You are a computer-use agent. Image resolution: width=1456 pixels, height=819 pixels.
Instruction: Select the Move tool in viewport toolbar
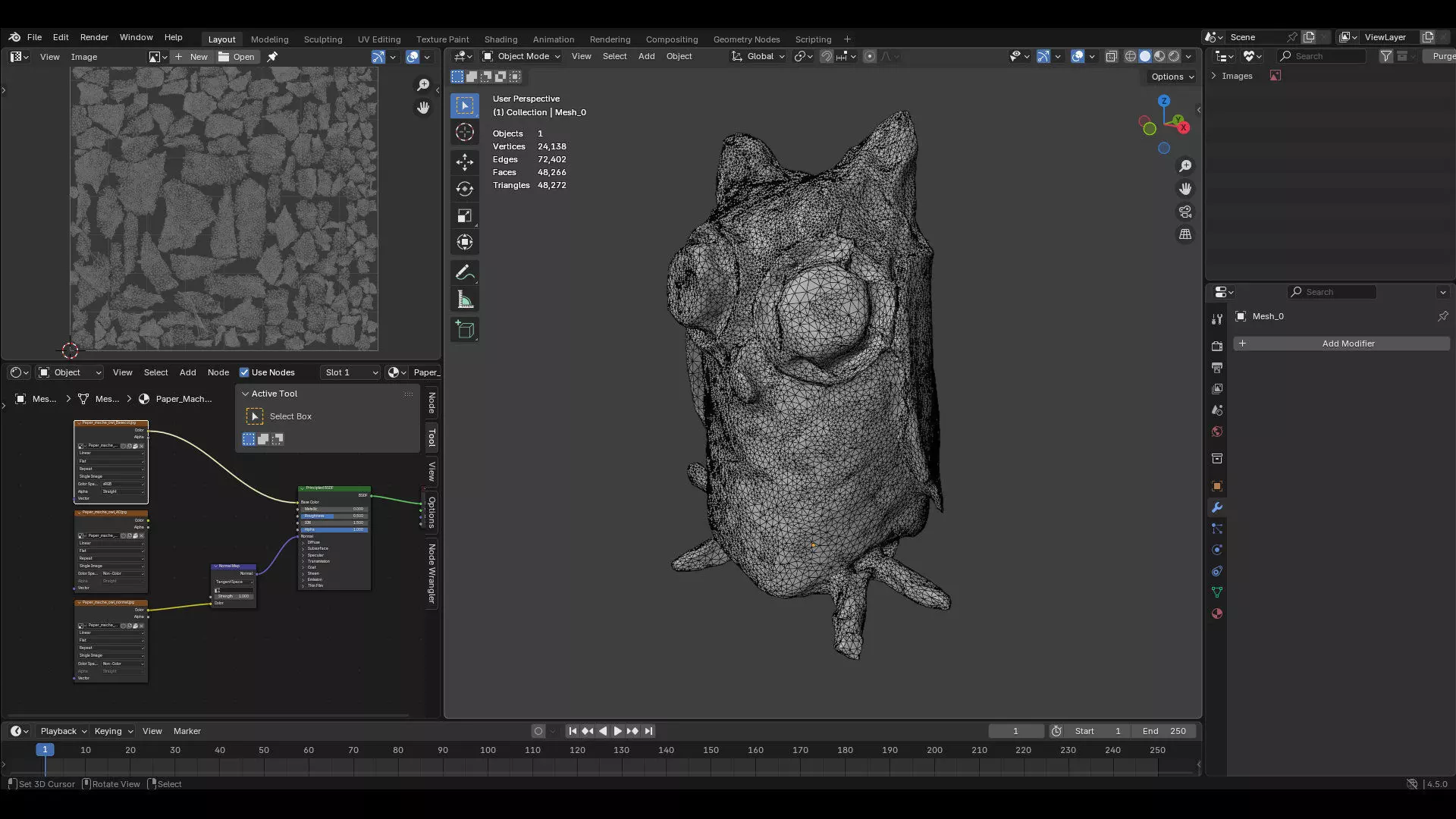[x=465, y=162]
